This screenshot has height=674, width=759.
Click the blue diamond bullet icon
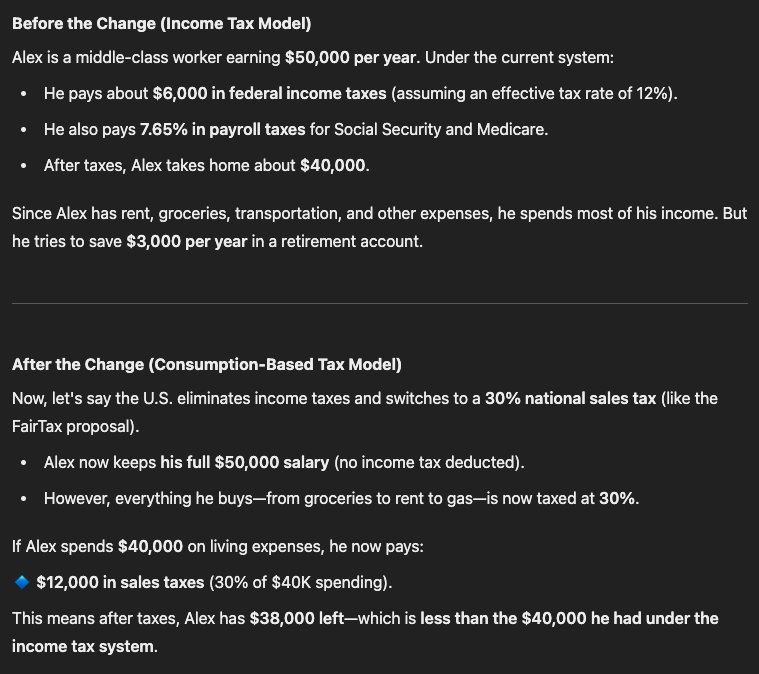(x=22, y=582)
